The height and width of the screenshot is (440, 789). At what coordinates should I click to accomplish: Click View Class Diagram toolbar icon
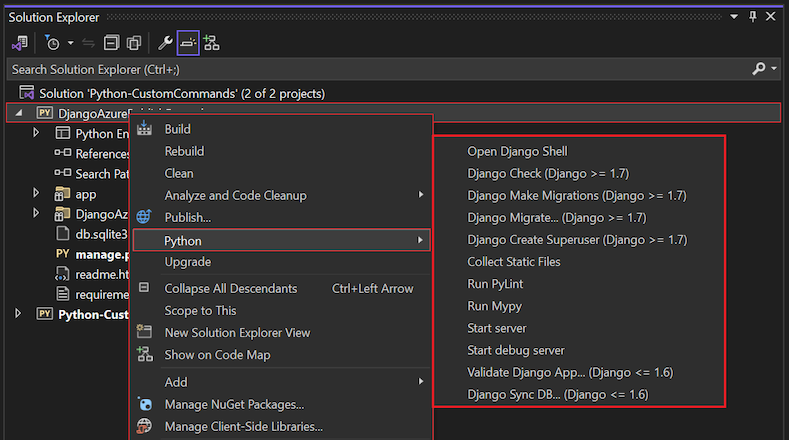(x=211, y=43)
